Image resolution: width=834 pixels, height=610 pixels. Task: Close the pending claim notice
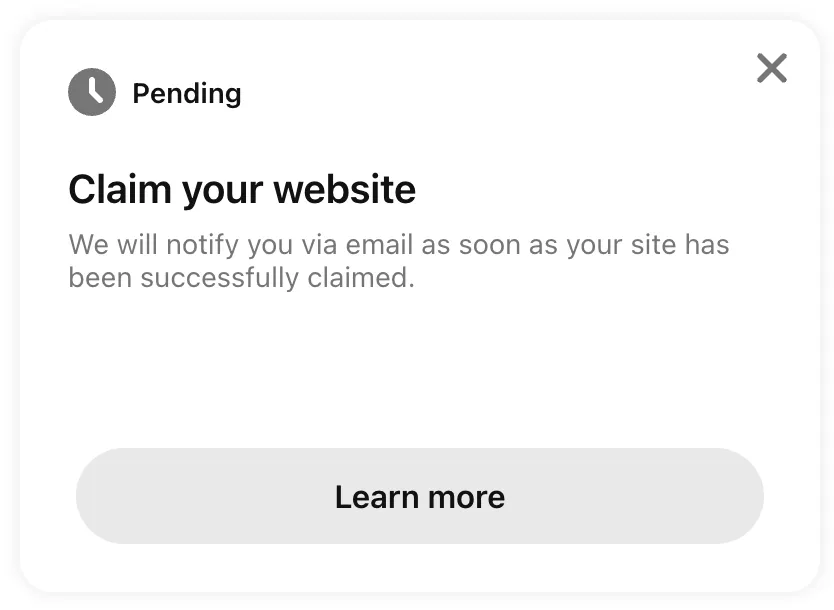tap(771, 68)
